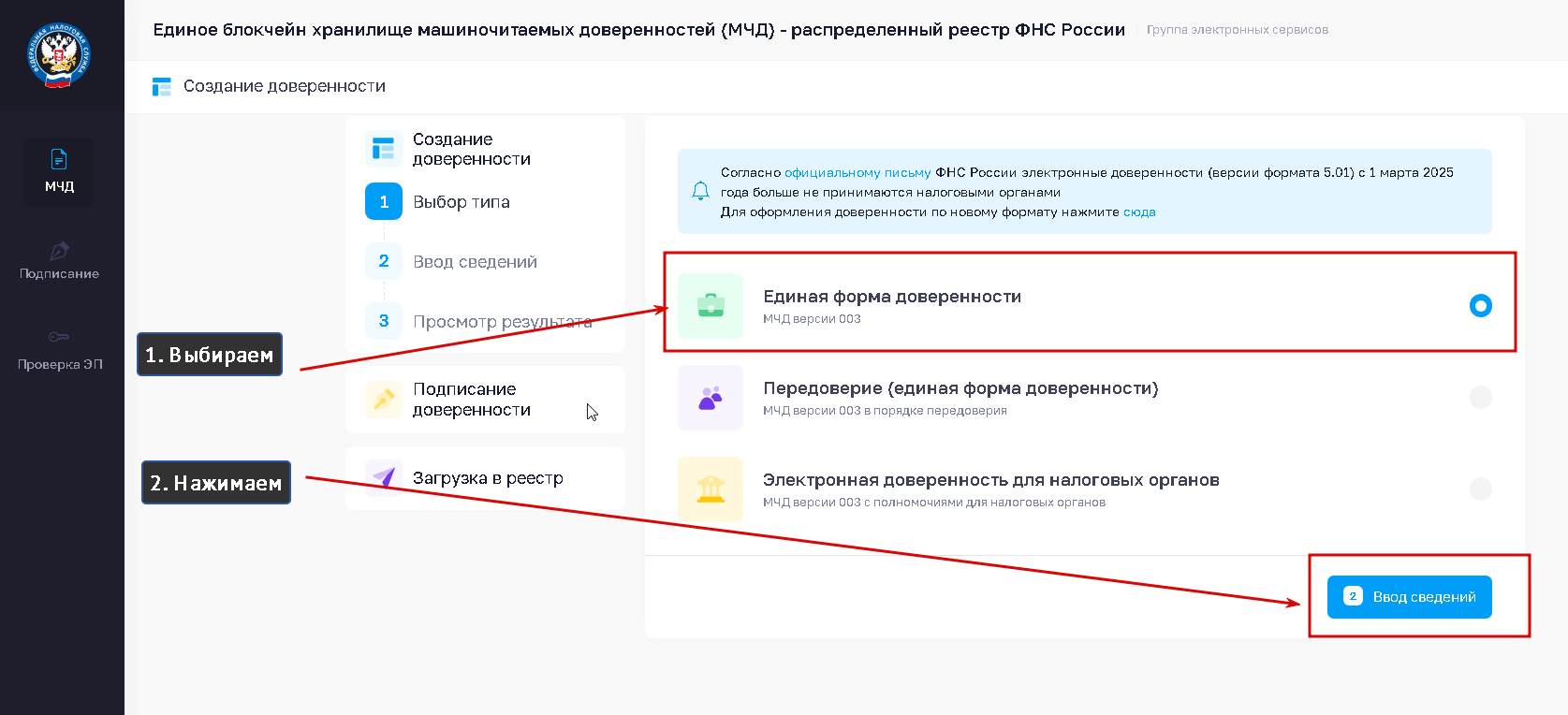Click the Группа электронных сервисов link
1568x715 pixels.
(x=1238, y=30)
